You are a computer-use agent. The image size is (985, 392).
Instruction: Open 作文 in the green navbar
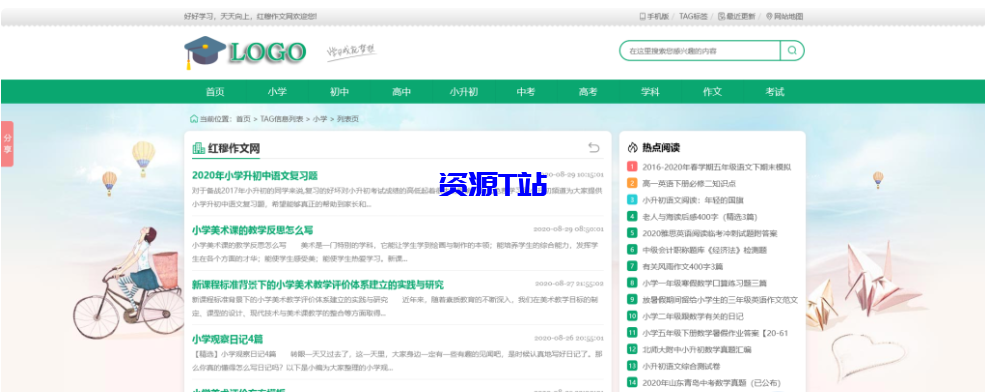click(x=712, y=92)
